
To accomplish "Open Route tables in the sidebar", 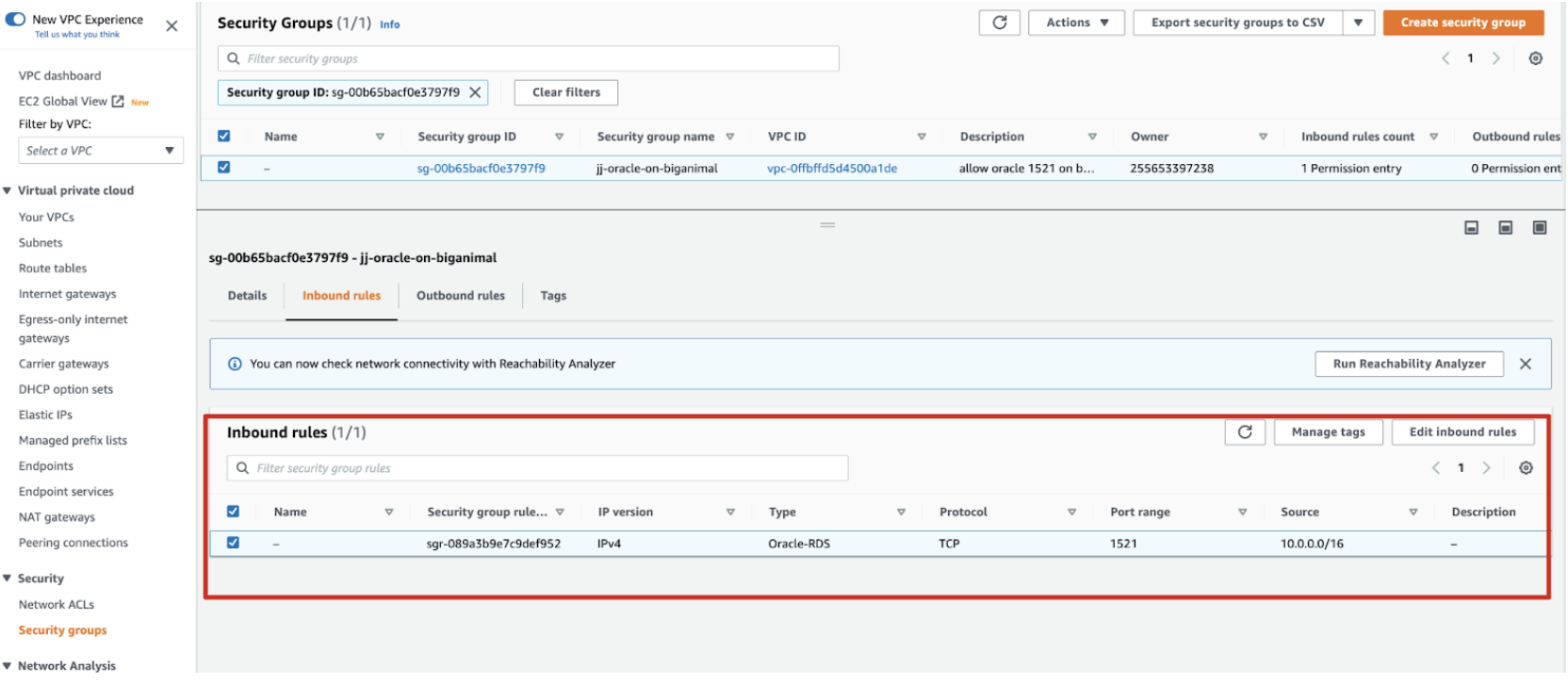I will coord(53,269).
